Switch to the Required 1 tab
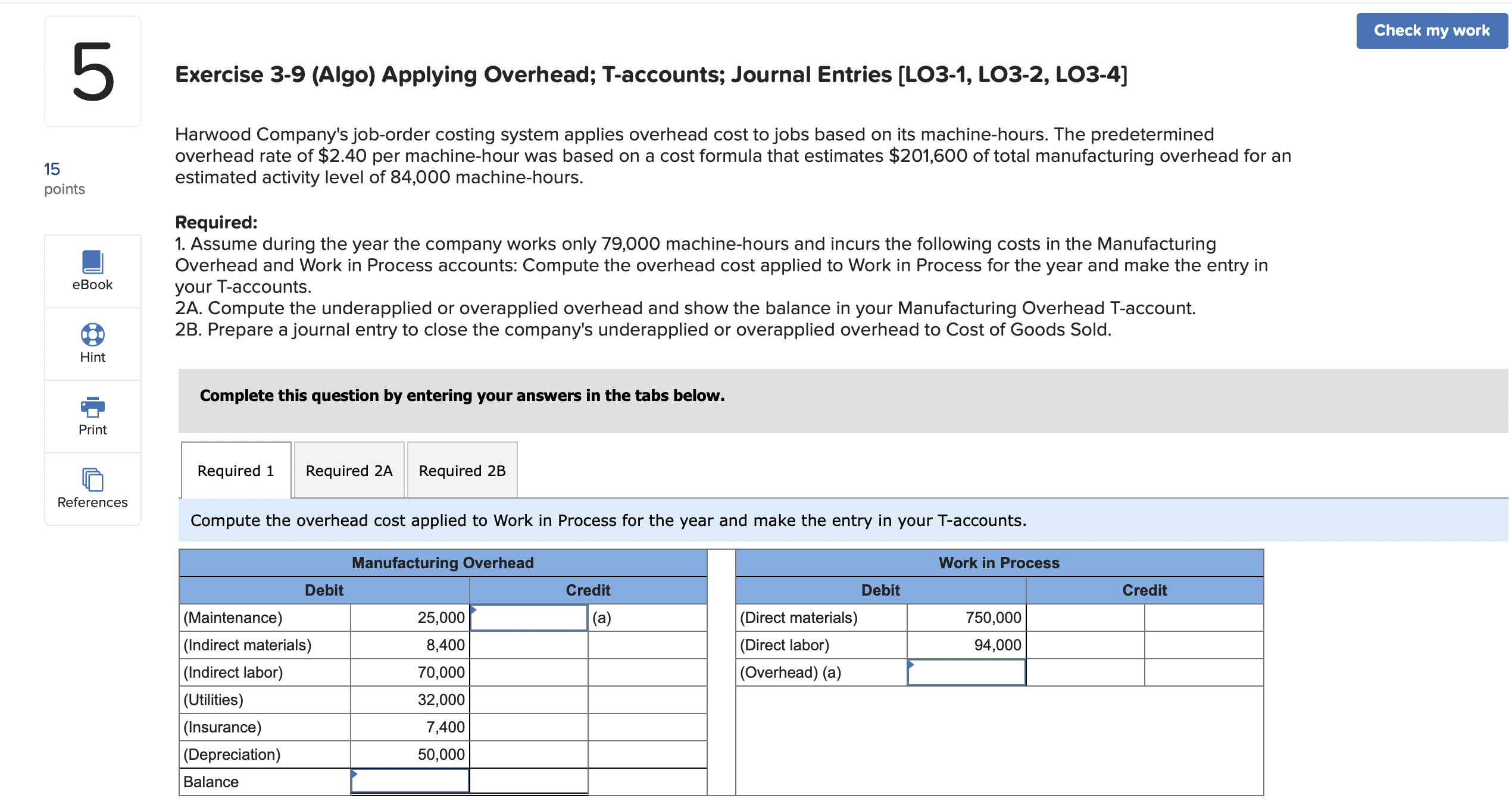Image resolution: width=1512 pixels, height=808 pixels. tap(236, 471)
